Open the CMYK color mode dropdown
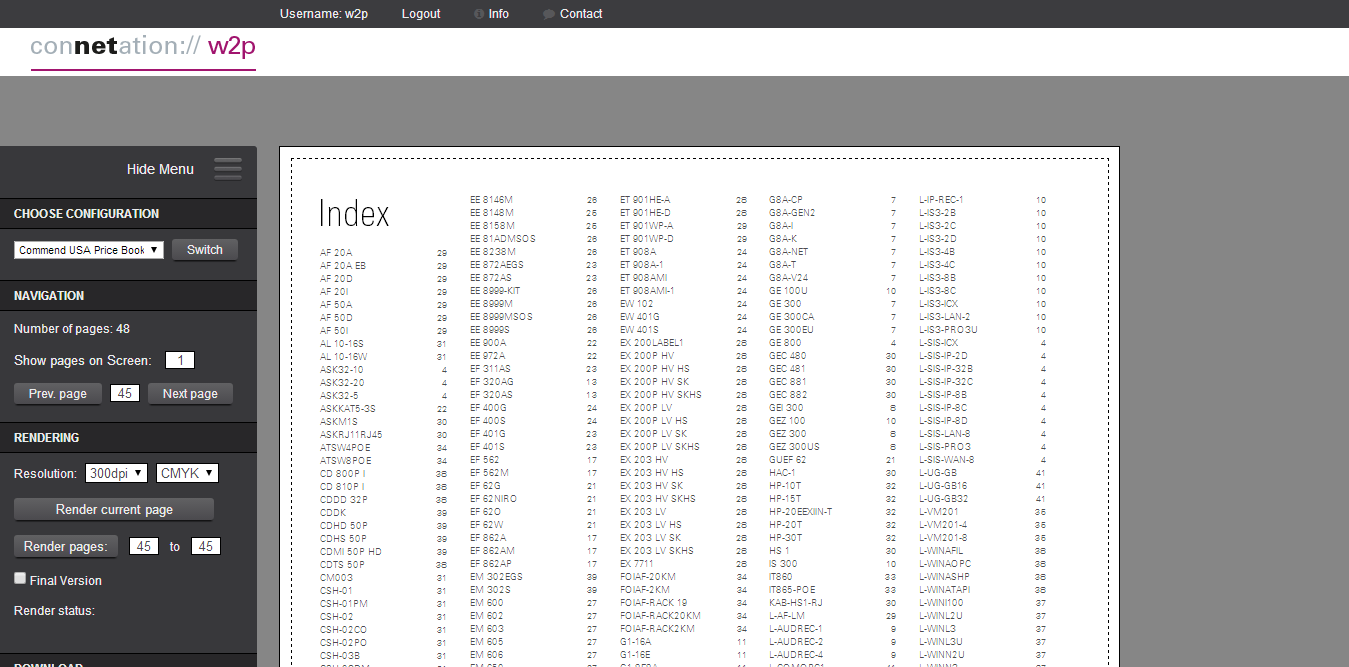Image resolution: width=1349 pixels, height=667 pixels. pos(188,473)
